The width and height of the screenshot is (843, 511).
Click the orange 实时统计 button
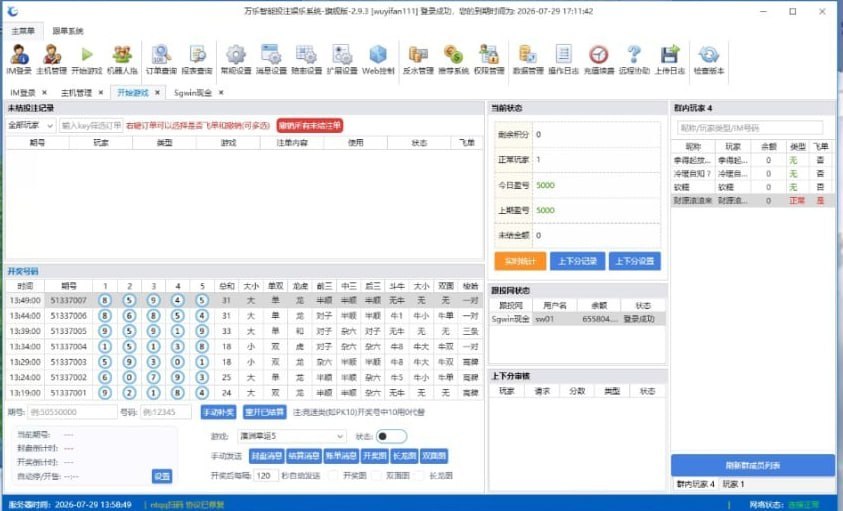(x=520, y=261)
